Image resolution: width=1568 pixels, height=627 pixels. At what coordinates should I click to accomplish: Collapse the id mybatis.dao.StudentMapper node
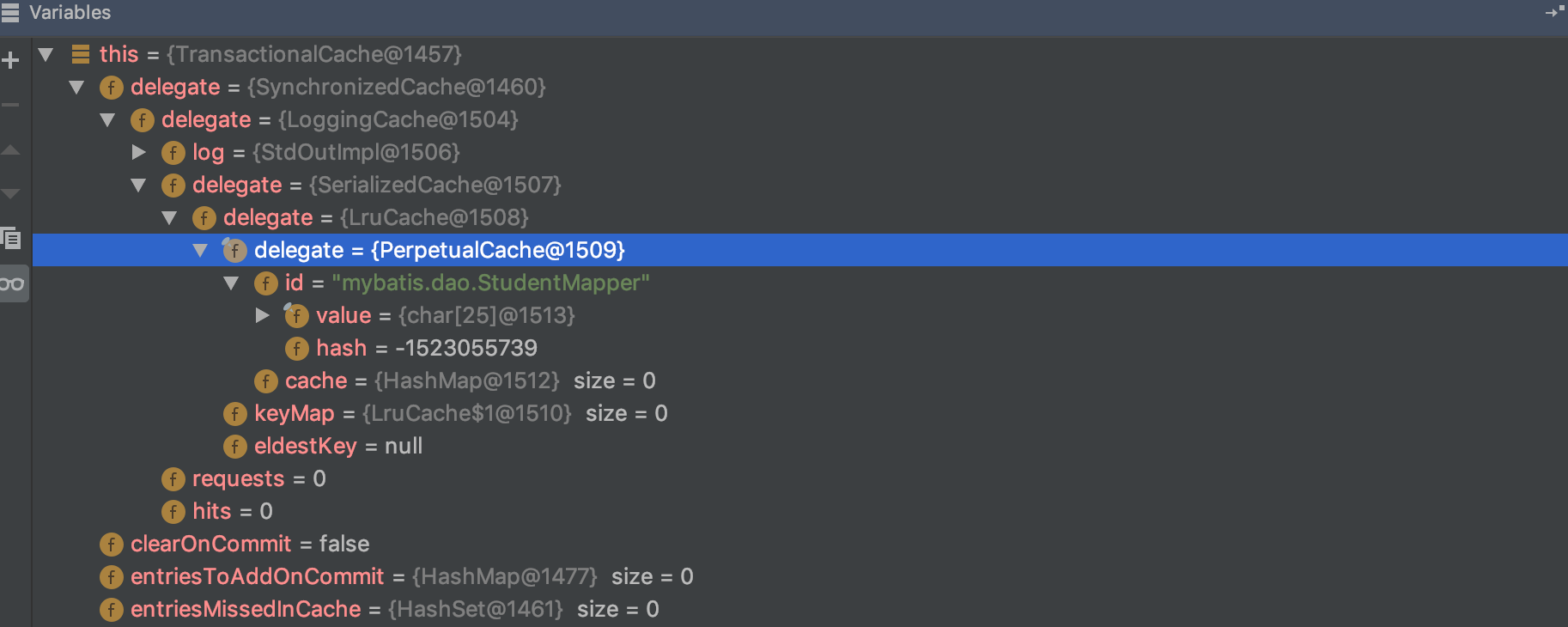[232, 283]
